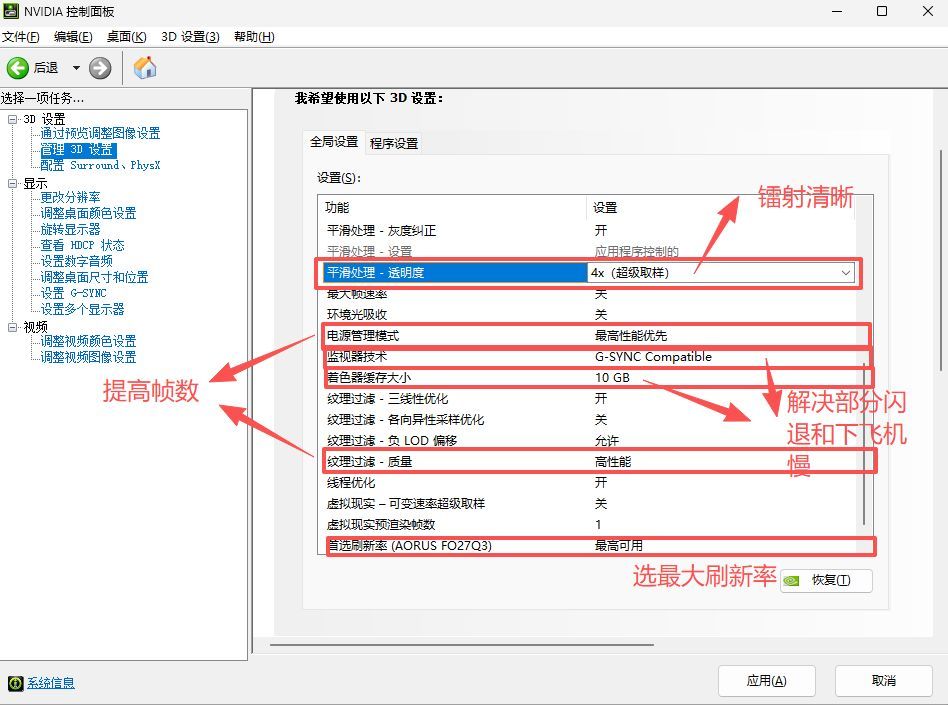
Task: Open 调整视频图像设置 task
Action: coord(88,357)
